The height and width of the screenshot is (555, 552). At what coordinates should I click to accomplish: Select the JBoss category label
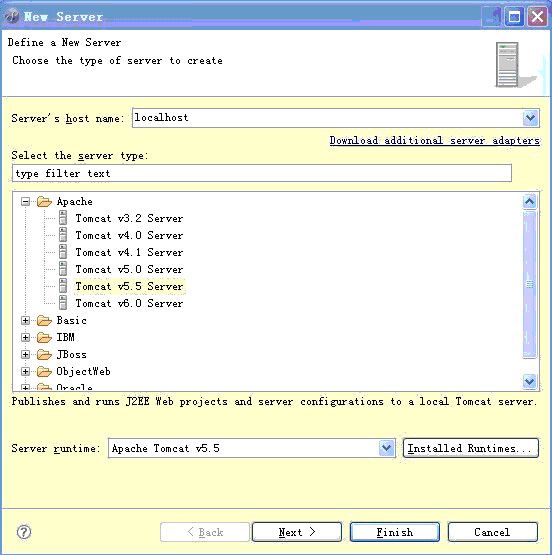71,355
